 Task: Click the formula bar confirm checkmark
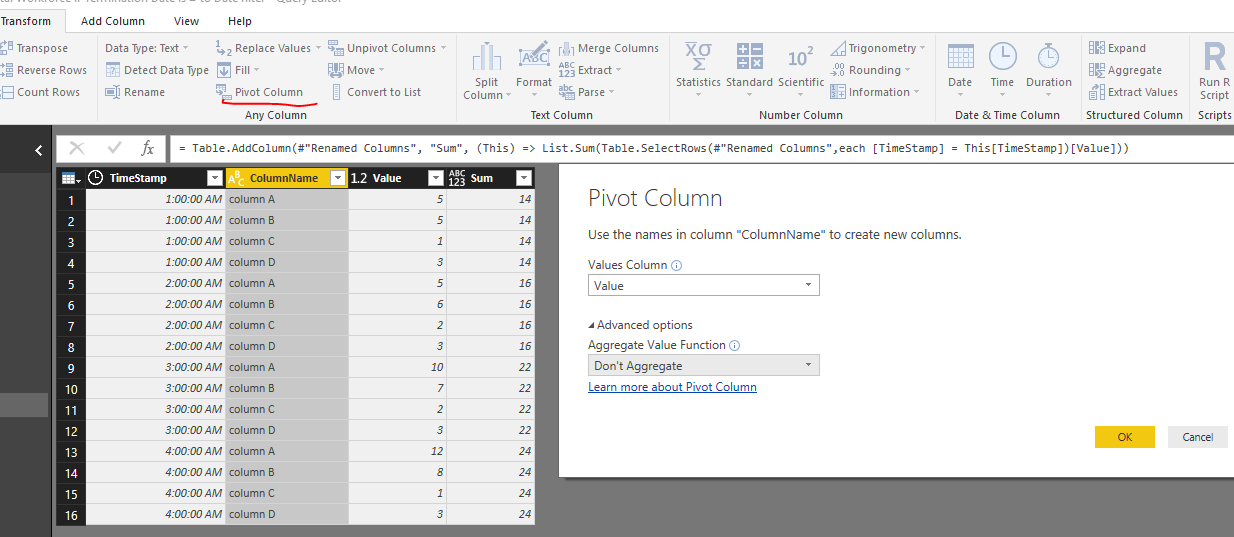tap(114, 148)
